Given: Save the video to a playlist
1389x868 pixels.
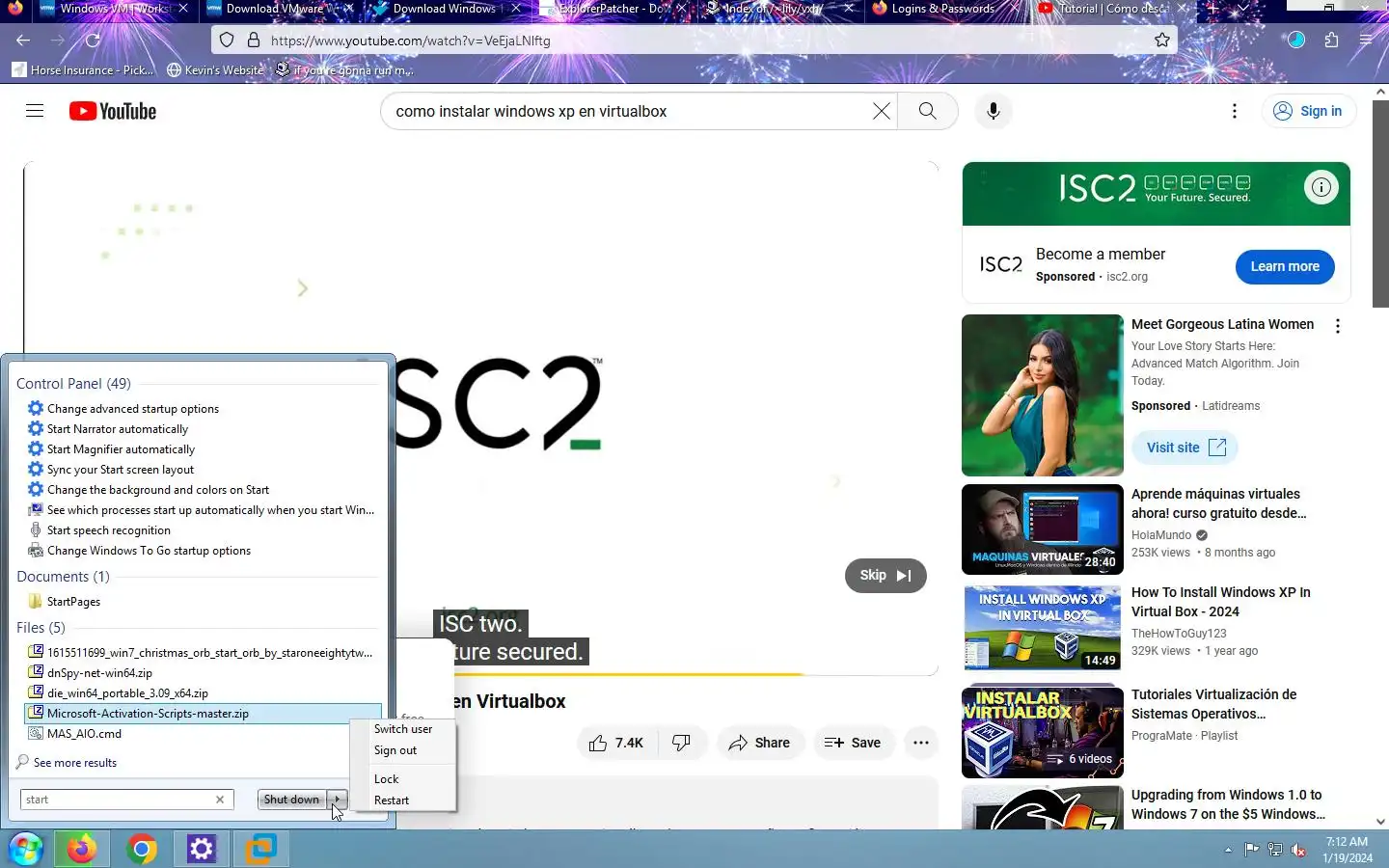Looking at the screenshot, I should [x=852, y=743].
